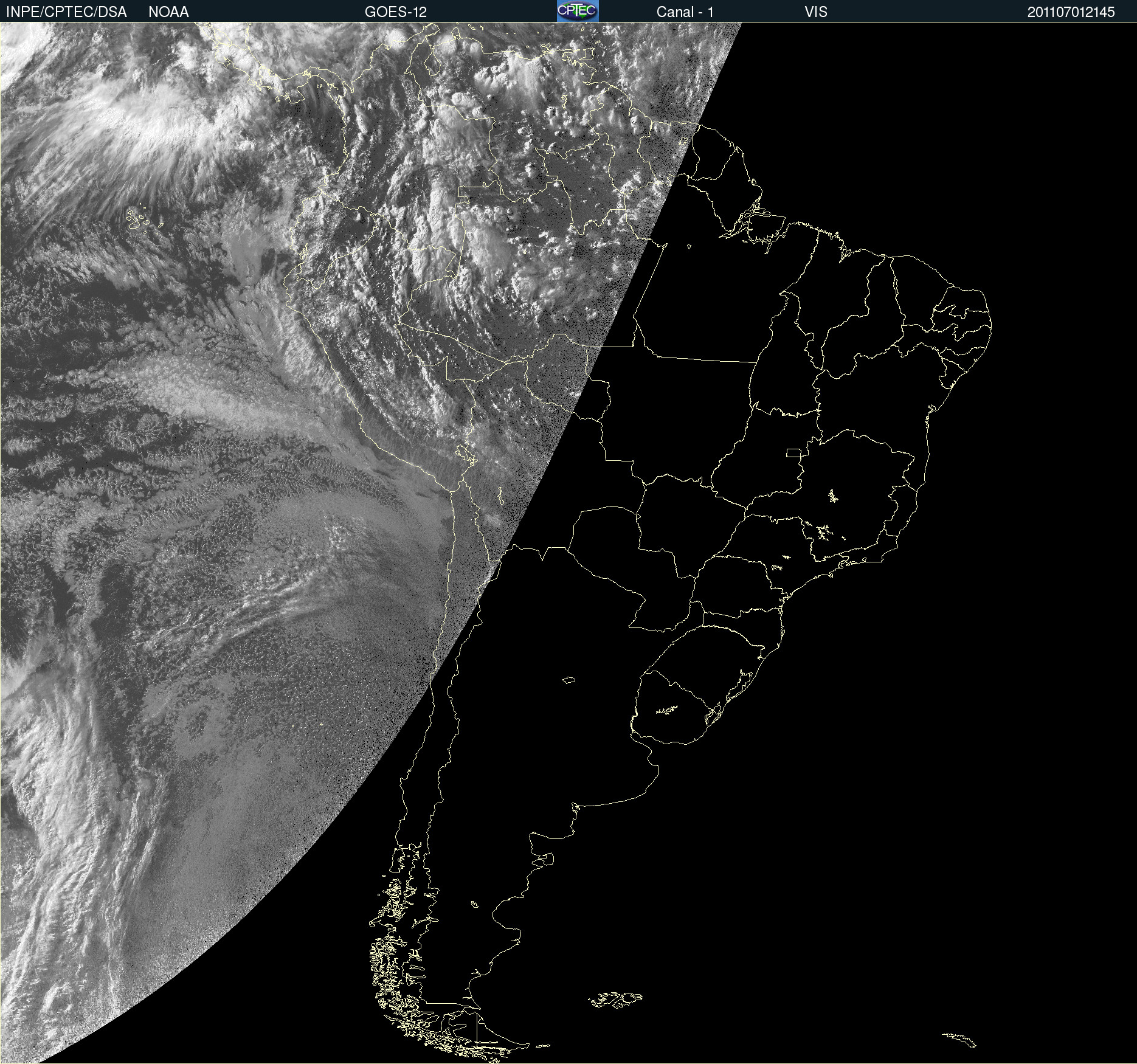Click the 201107012145 timestamp
Viewport: 1137px width, 1064px height.
[1071, 12]
